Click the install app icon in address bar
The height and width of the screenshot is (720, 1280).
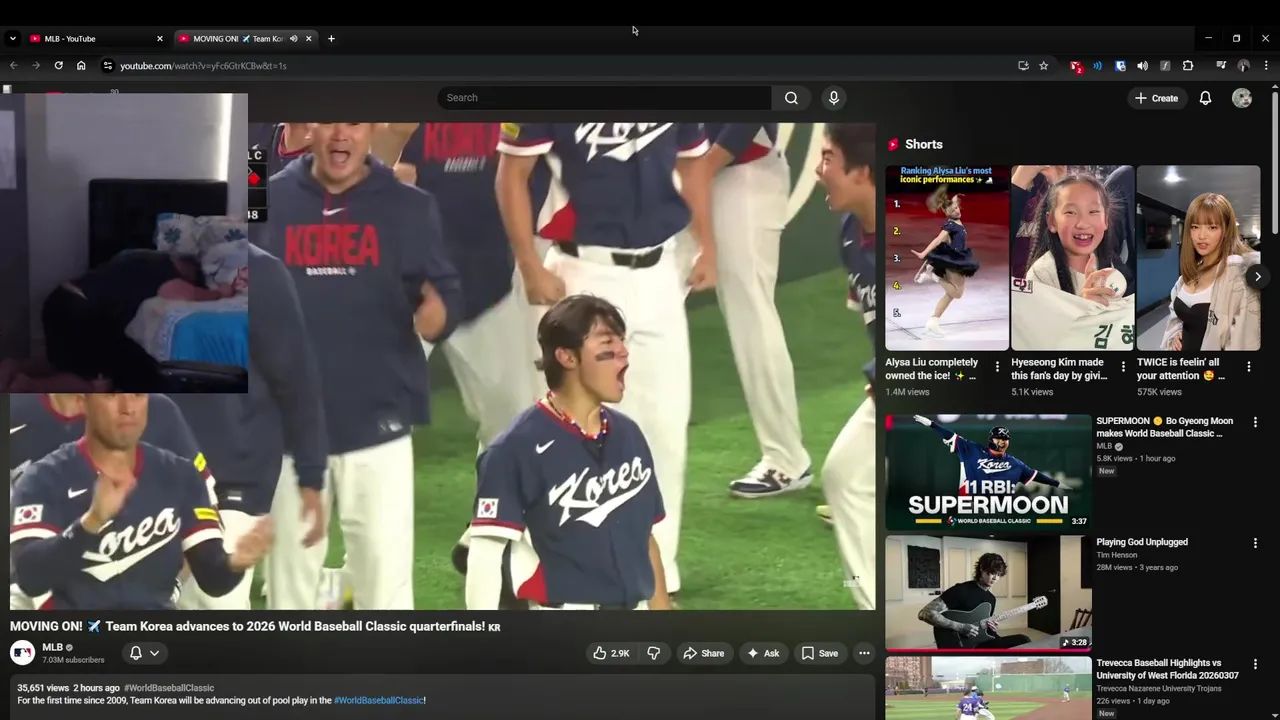[1023, 66]
